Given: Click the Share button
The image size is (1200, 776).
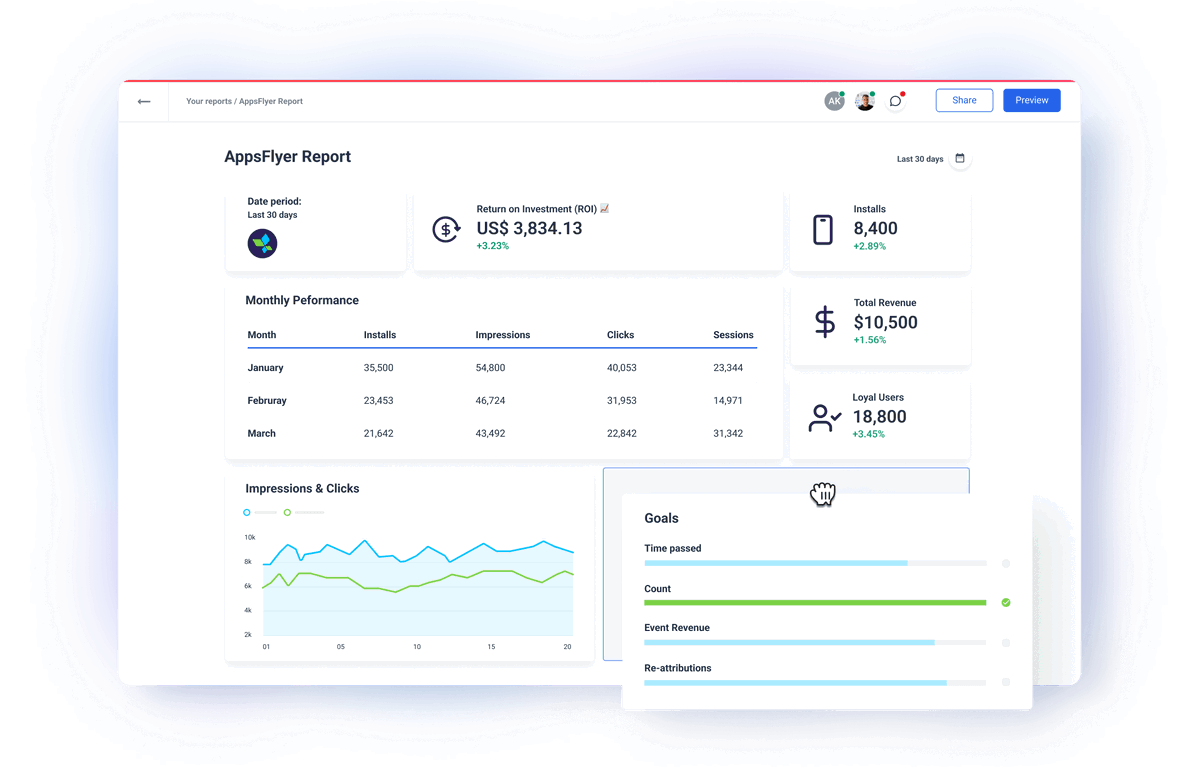Looking at the screenshot, I should 963,100.
